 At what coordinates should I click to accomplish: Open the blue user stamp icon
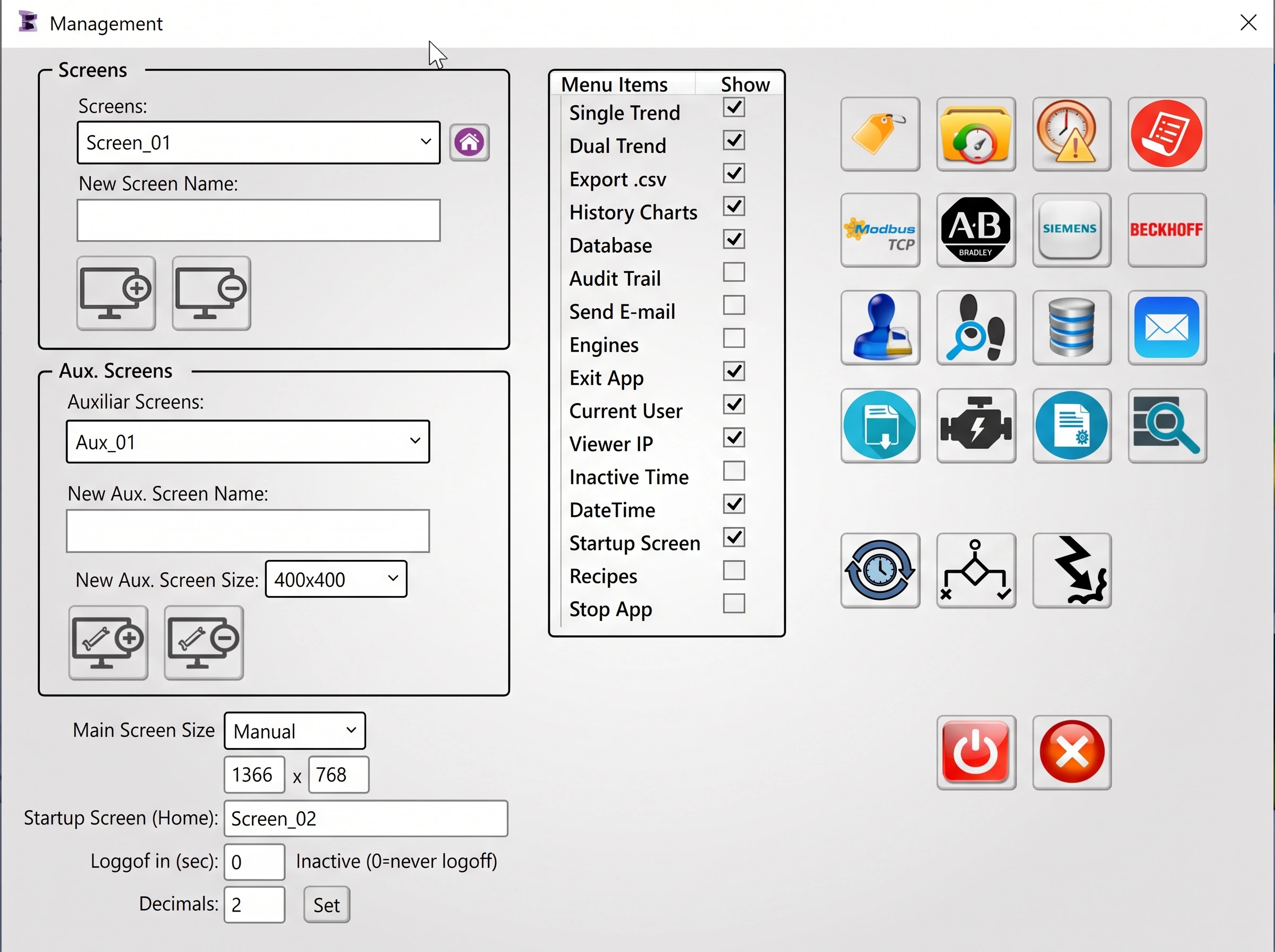click(x=880, y=328)
